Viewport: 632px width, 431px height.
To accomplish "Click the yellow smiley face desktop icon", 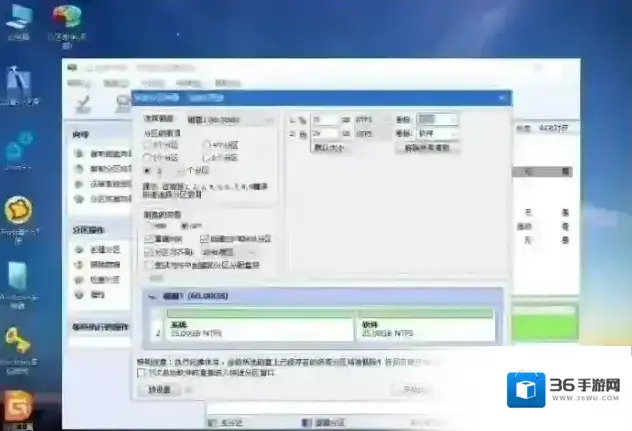I will pos(18,212).
